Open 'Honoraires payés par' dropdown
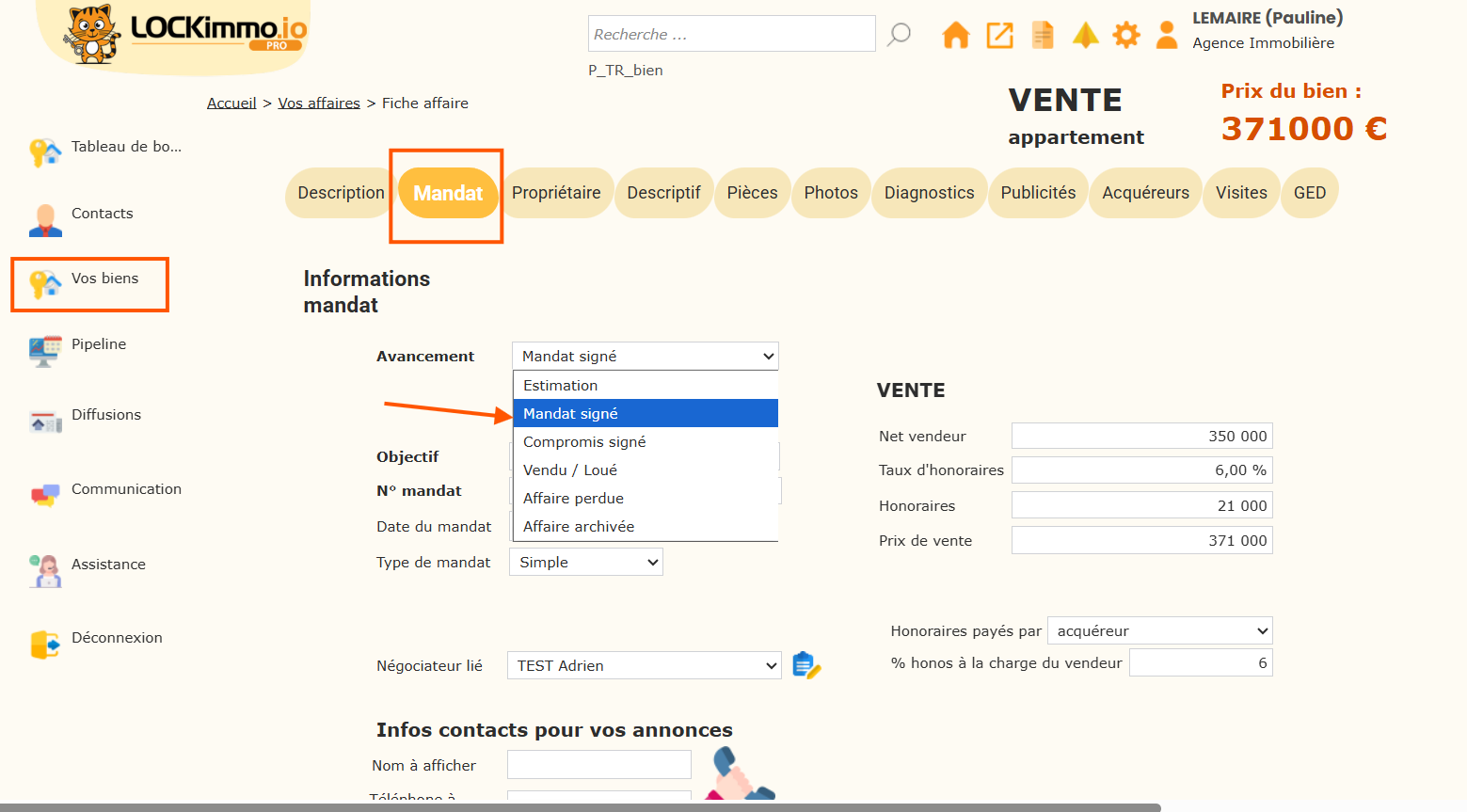The height and width of the screenshot is (812, 1467). point(1159,631)
